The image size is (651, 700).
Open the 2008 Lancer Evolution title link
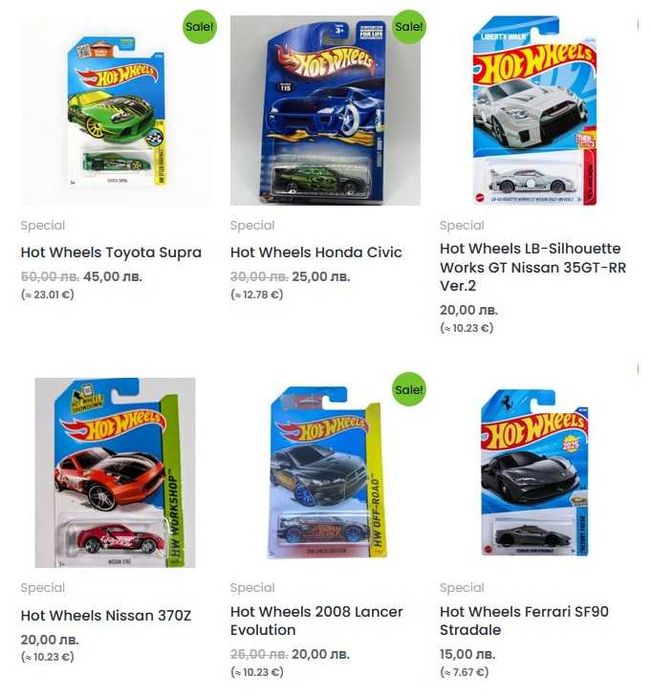click(x=317, y=621)
